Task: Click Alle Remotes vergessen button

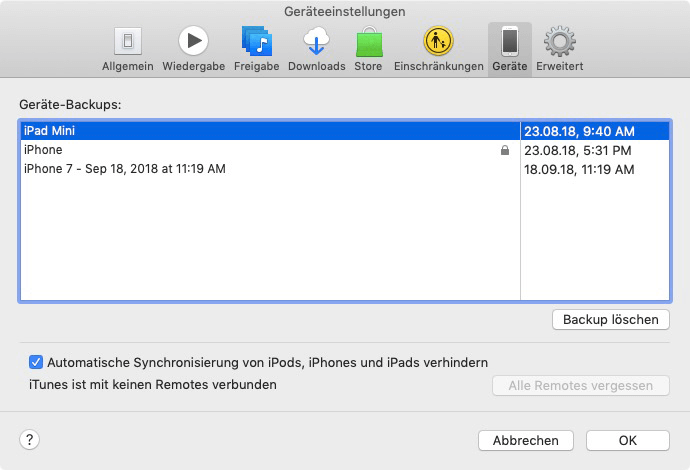Action: point(581,386)
